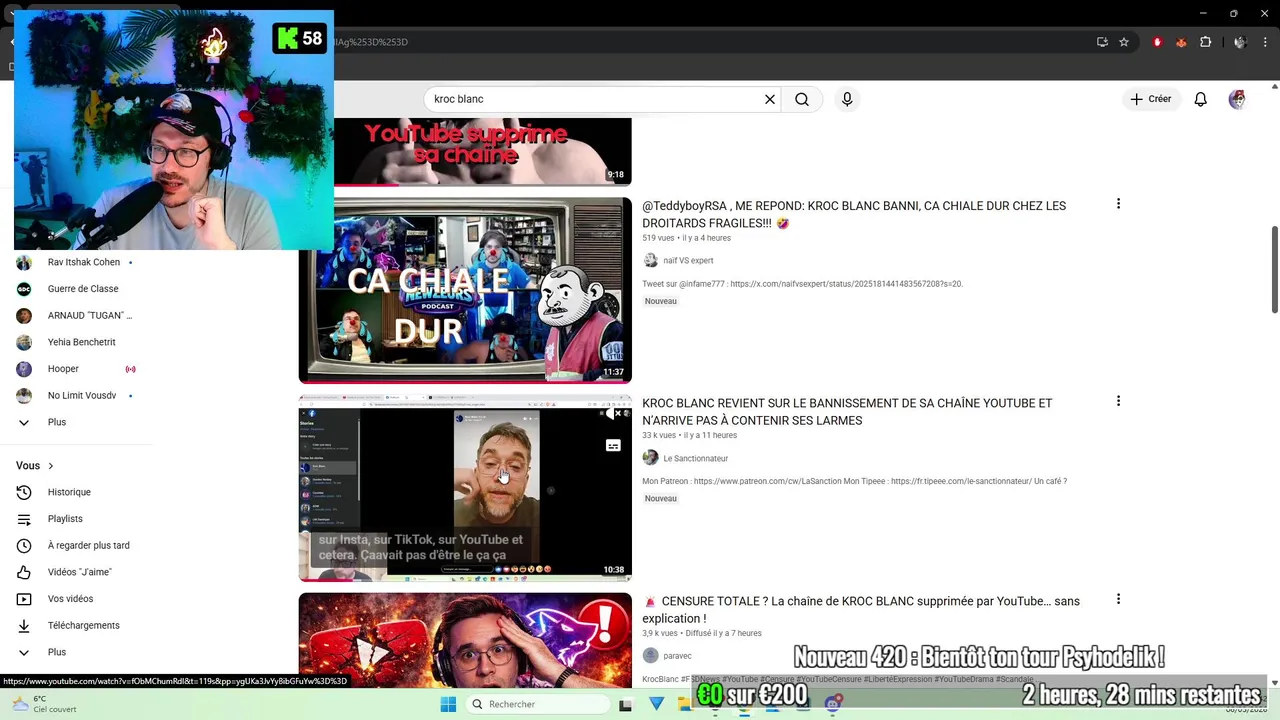
Task: Click the YouTube supprime sa chaîne thumbnail
Action: (x=483, y=151)
